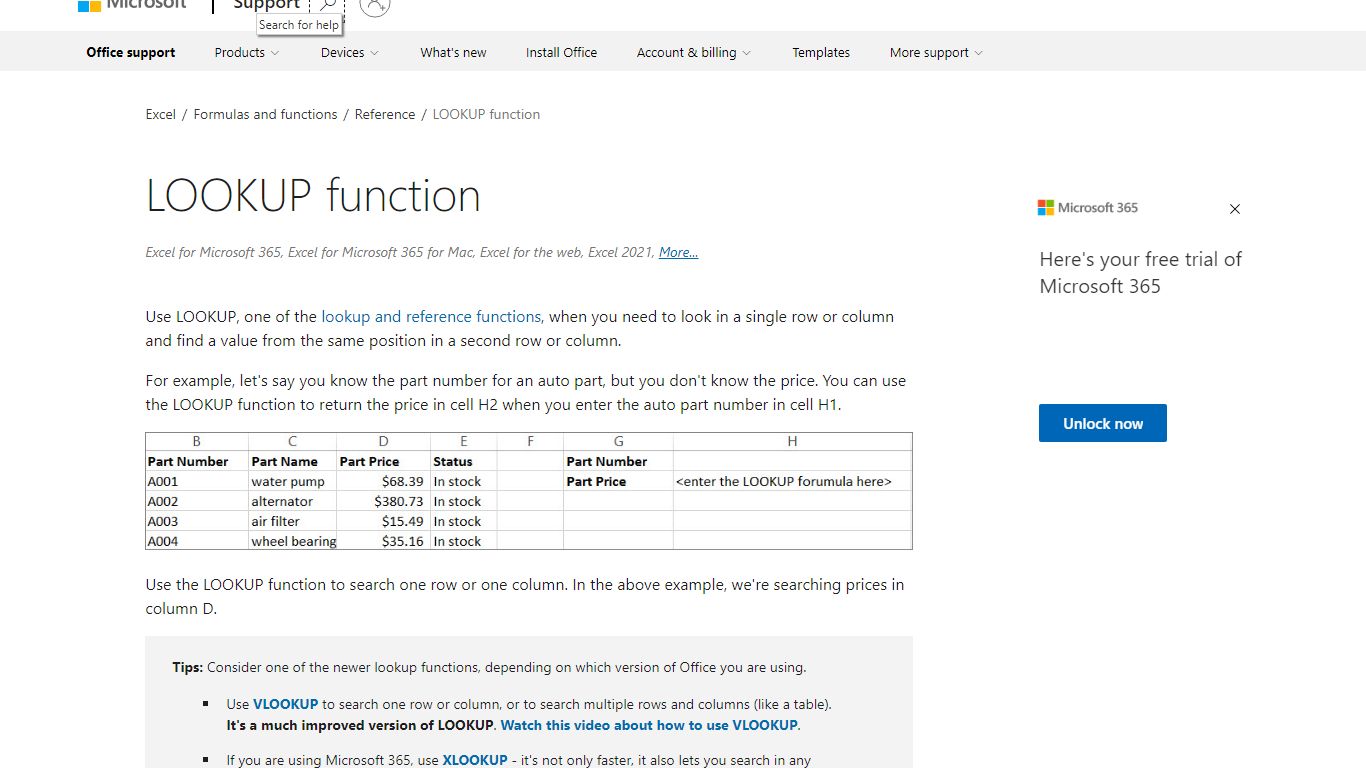Select Install Office in navigation

point(561,53)
